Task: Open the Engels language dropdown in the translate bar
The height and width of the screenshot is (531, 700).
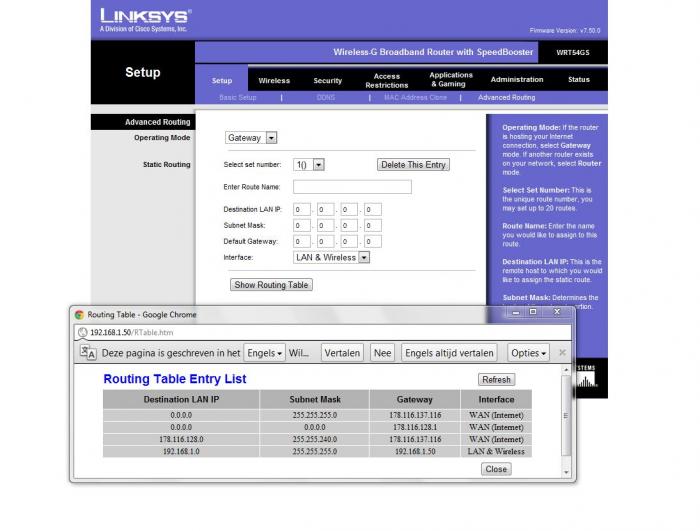Action: [x=264, y=353]
